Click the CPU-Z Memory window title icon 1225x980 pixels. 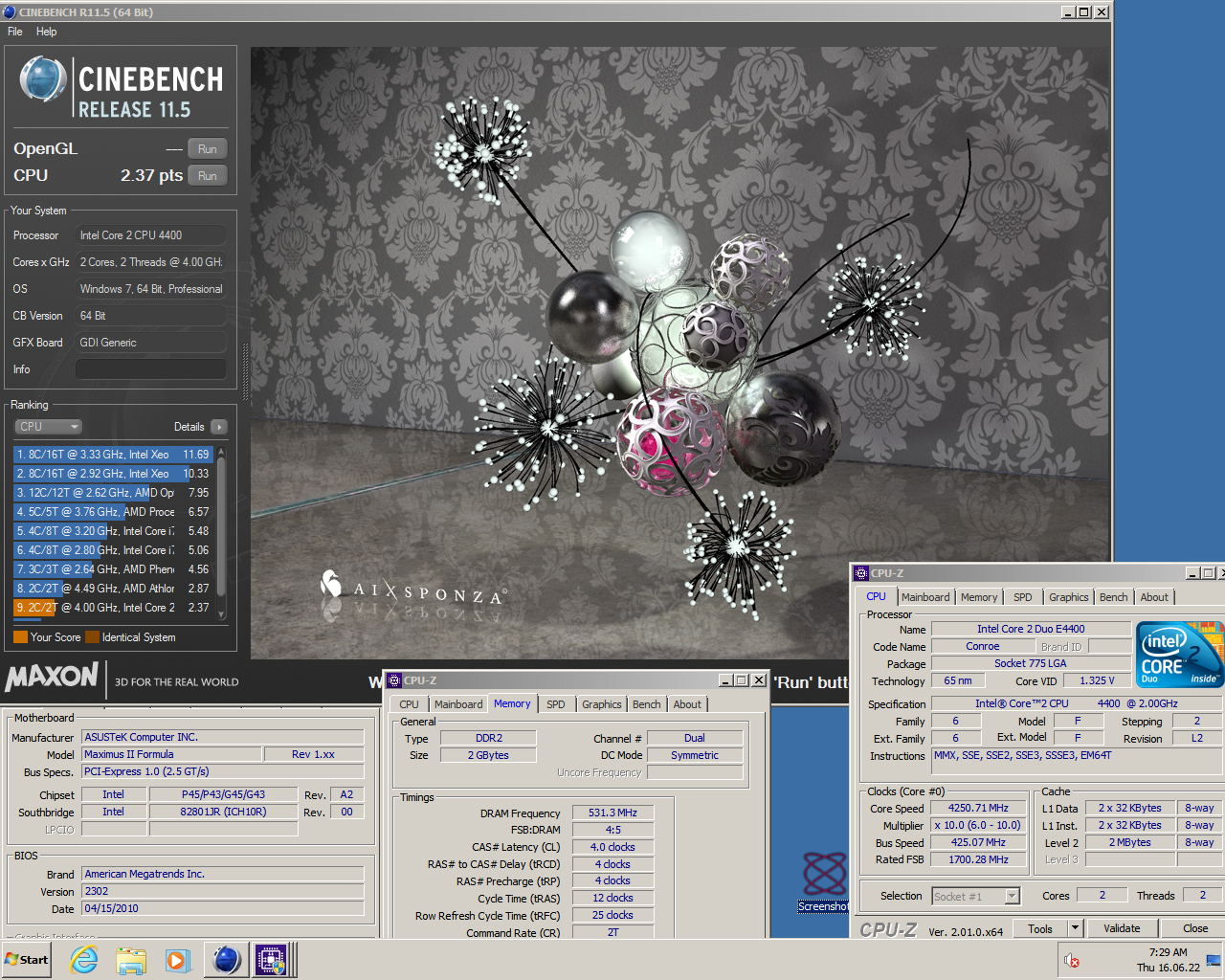click(394, 680)
